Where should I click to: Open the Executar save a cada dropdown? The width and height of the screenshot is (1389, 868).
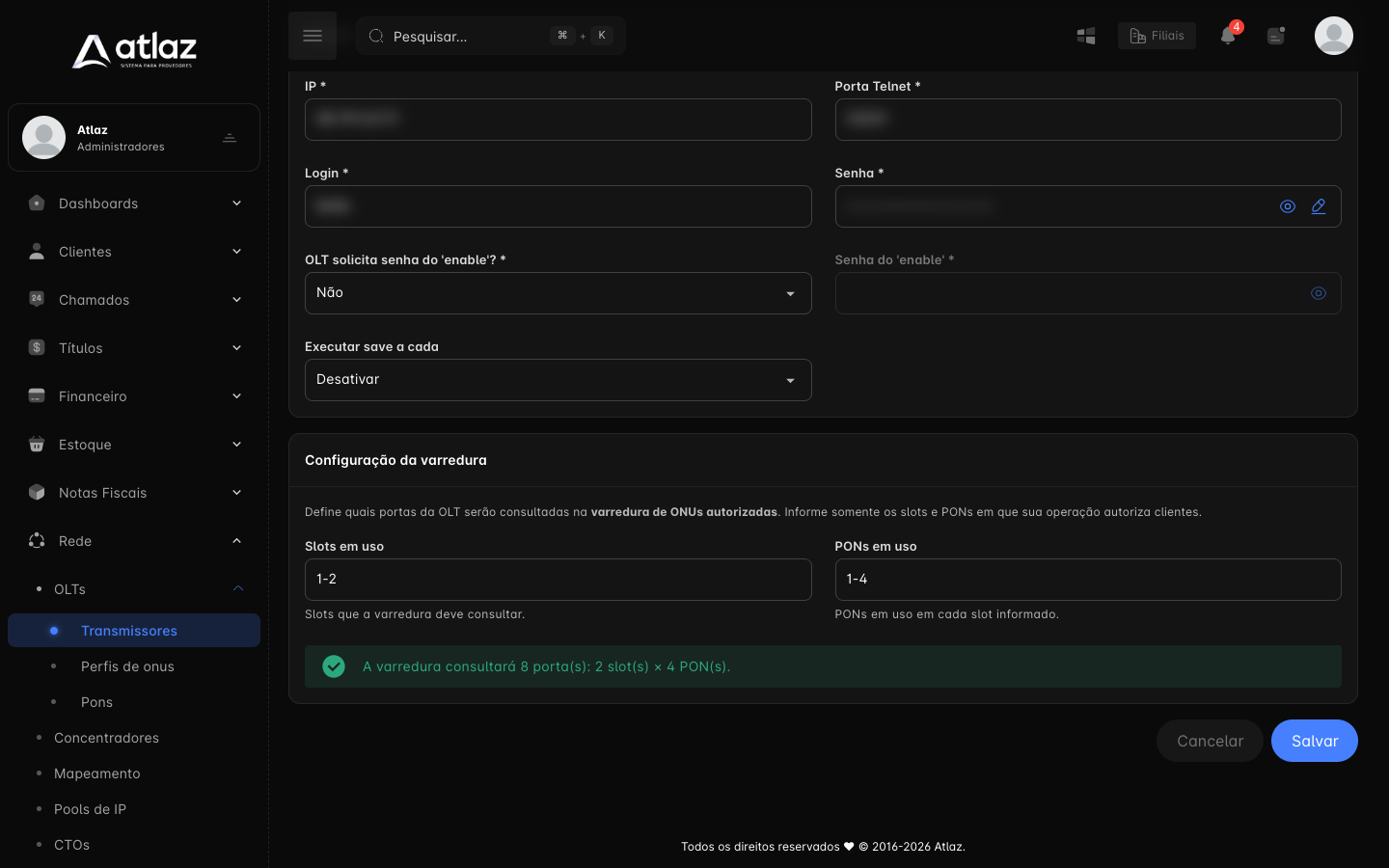click(x=558, y=380)
